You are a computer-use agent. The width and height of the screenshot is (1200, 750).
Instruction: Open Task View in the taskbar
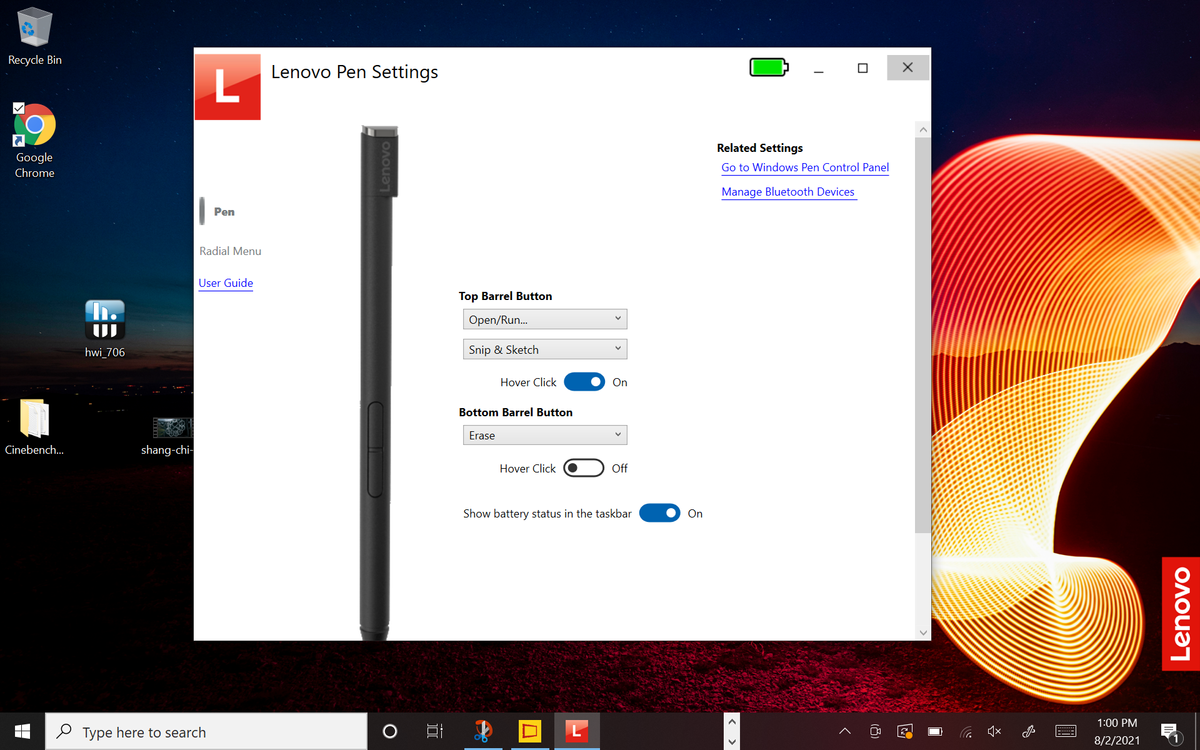(x=434, y=731)
